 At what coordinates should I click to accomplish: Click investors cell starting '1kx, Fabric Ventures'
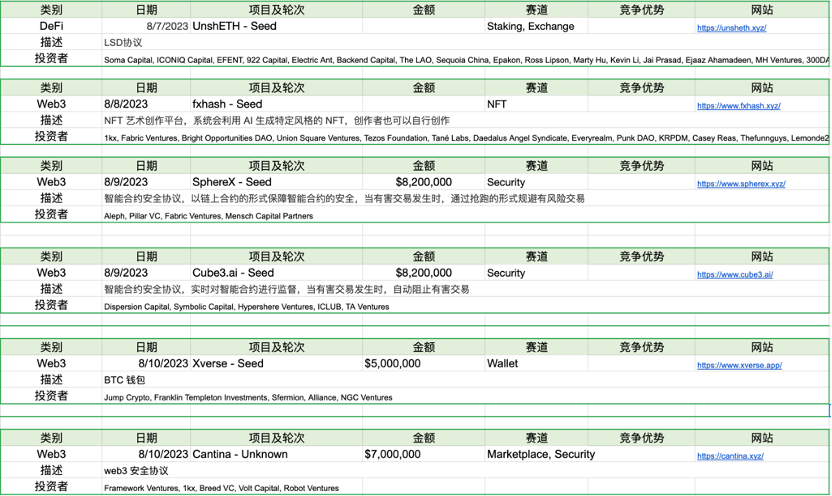(466, 138)
